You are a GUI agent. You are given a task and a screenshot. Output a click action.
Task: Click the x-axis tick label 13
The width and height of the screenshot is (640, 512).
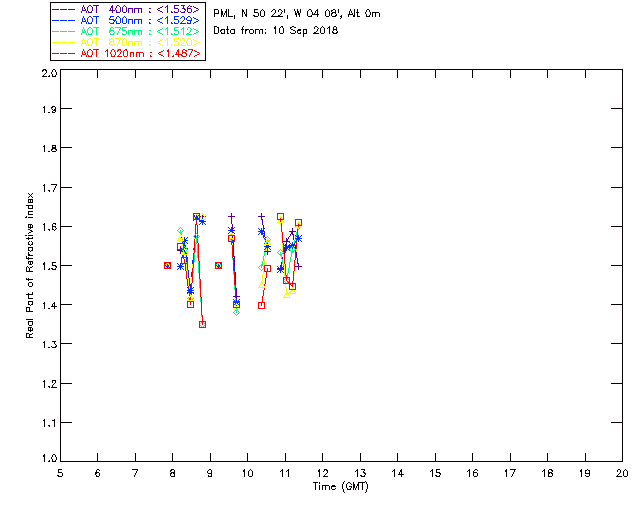pos(360,473)
